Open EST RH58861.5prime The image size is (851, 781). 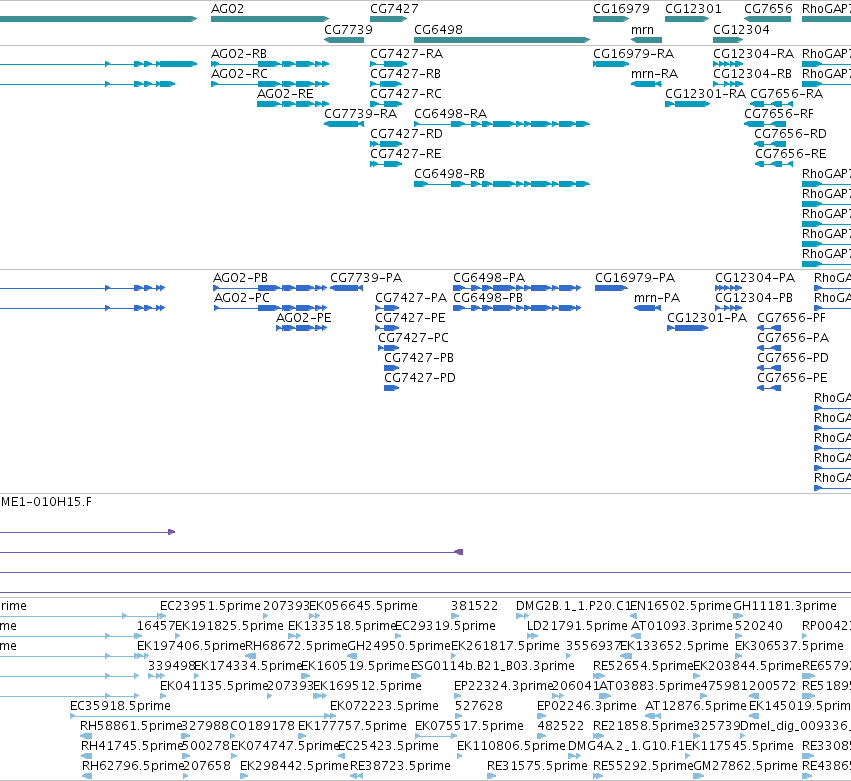point(130,726)
